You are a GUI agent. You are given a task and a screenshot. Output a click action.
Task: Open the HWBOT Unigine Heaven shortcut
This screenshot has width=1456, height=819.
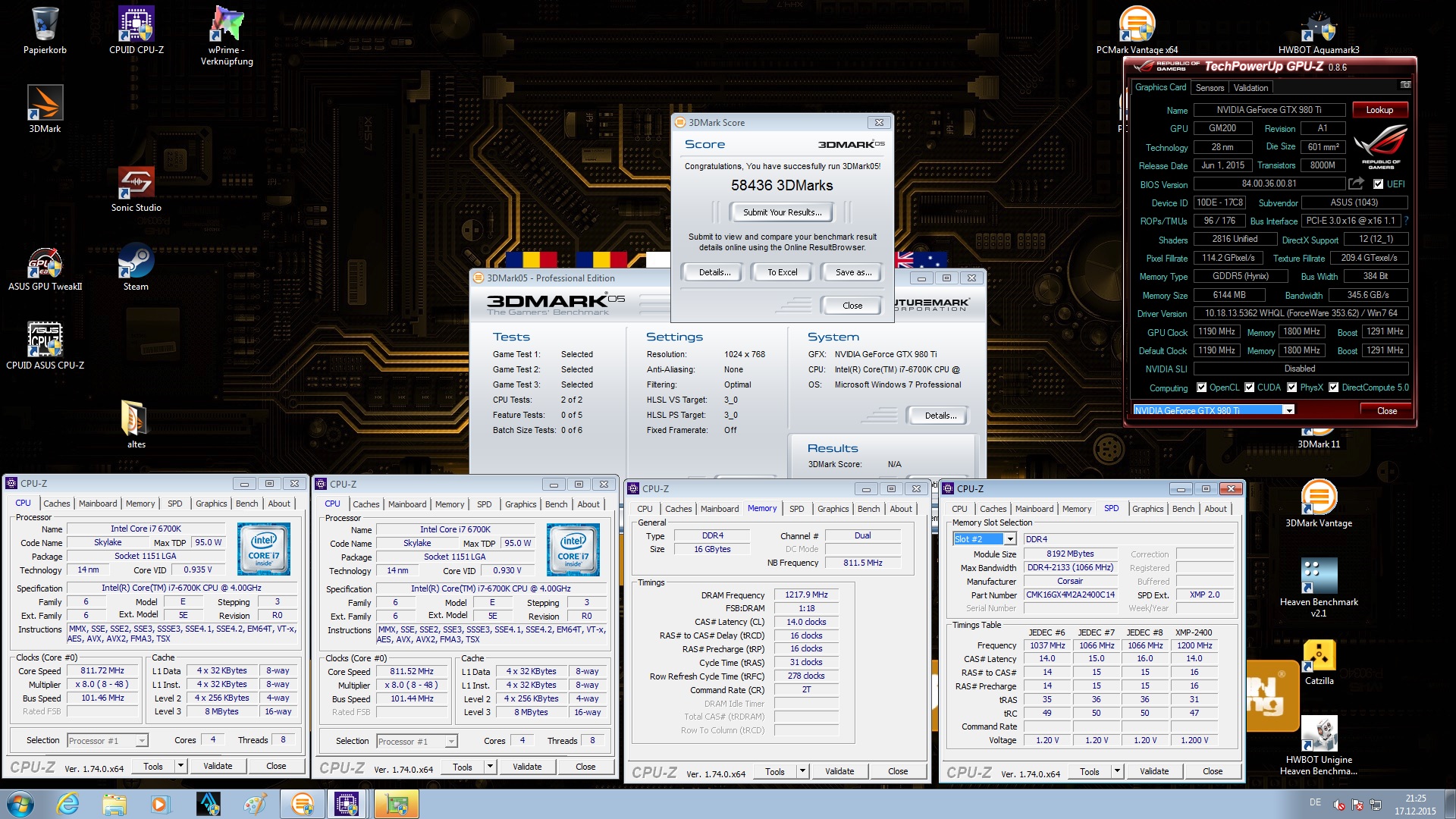coord(1319,745)
